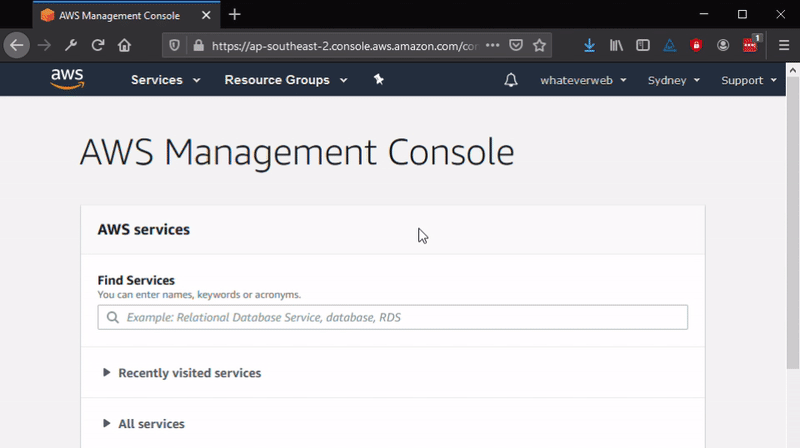The width and height of the screenshot is (800, 448).
Task: Click the AWS Management Console heading
Action: coord(297,152)
